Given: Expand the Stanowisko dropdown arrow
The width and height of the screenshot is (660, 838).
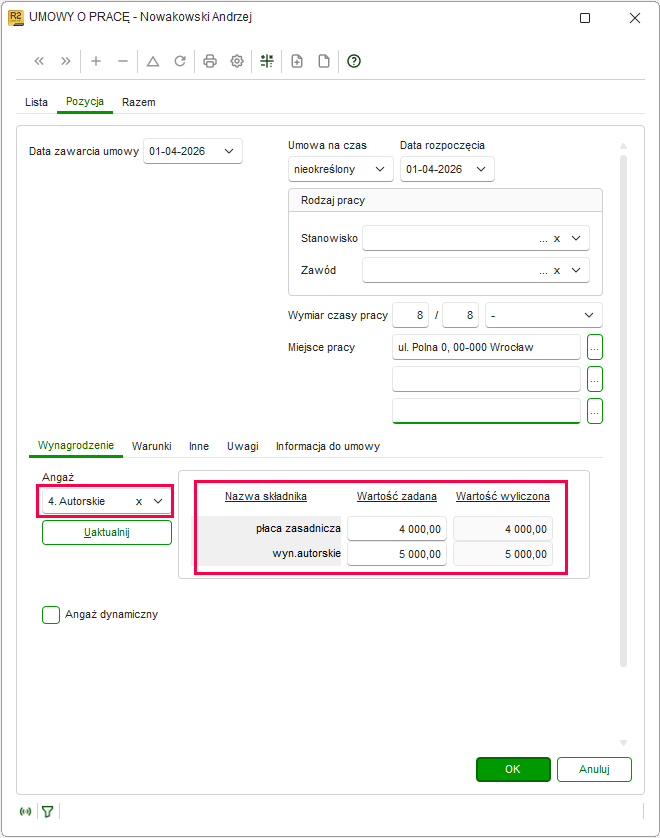Looking at the screenshot, I should pyautogui.click(x=576, y=238).
